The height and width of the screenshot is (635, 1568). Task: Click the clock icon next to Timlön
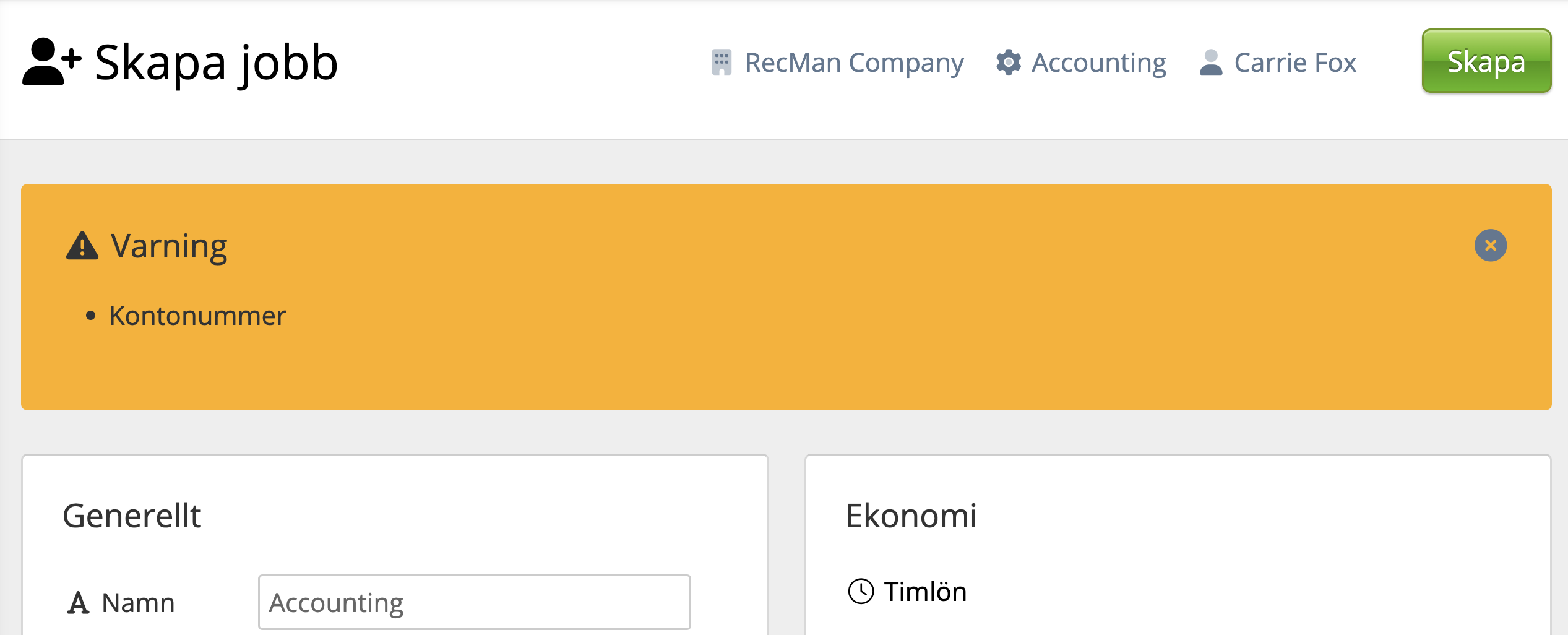point(861,591)
